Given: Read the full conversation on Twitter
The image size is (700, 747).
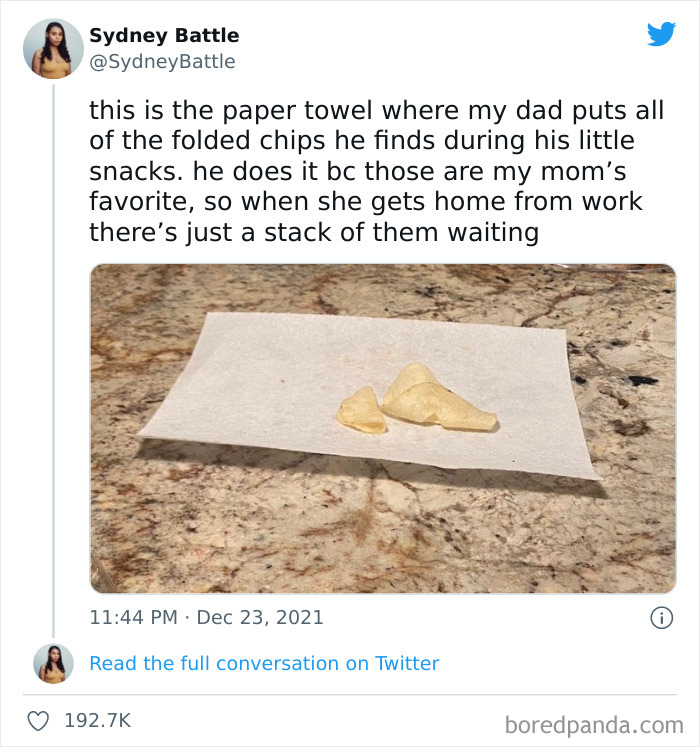Looking at the screenshot, I should pyautogui.click(x=264, y=663).
